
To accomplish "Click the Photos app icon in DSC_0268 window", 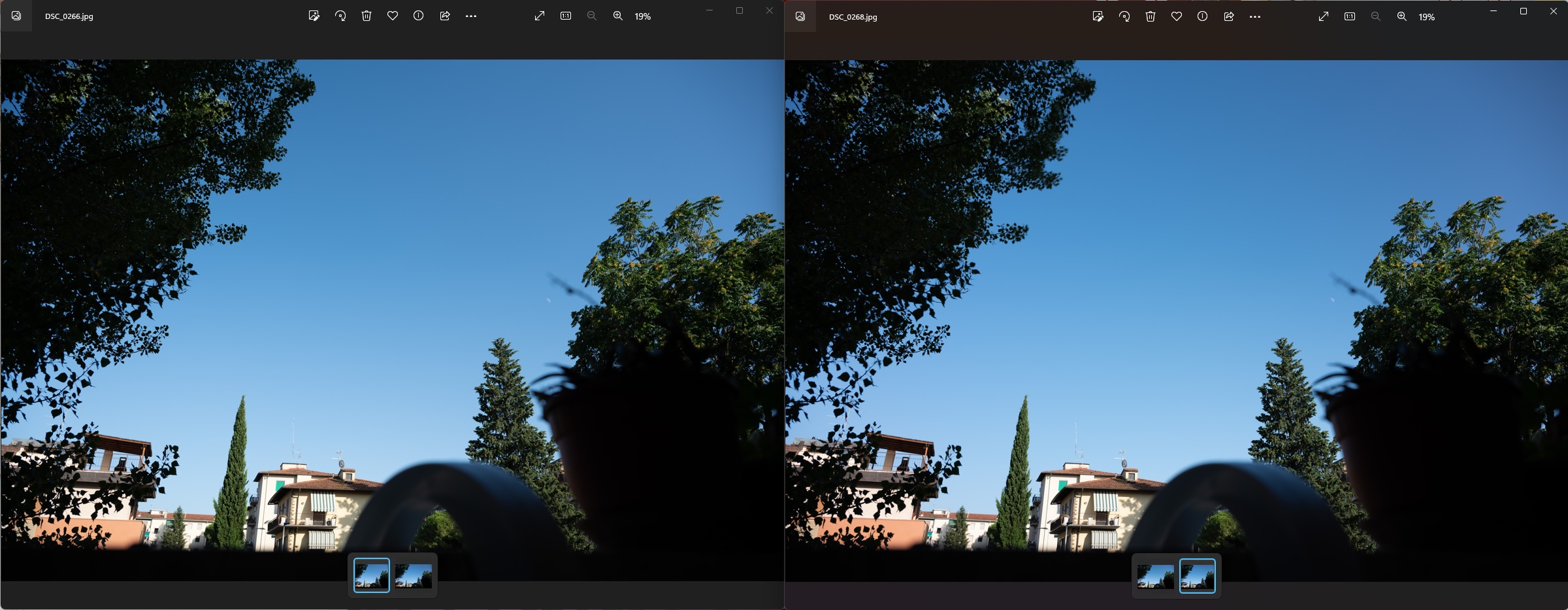I will click(x=800, y=16).
